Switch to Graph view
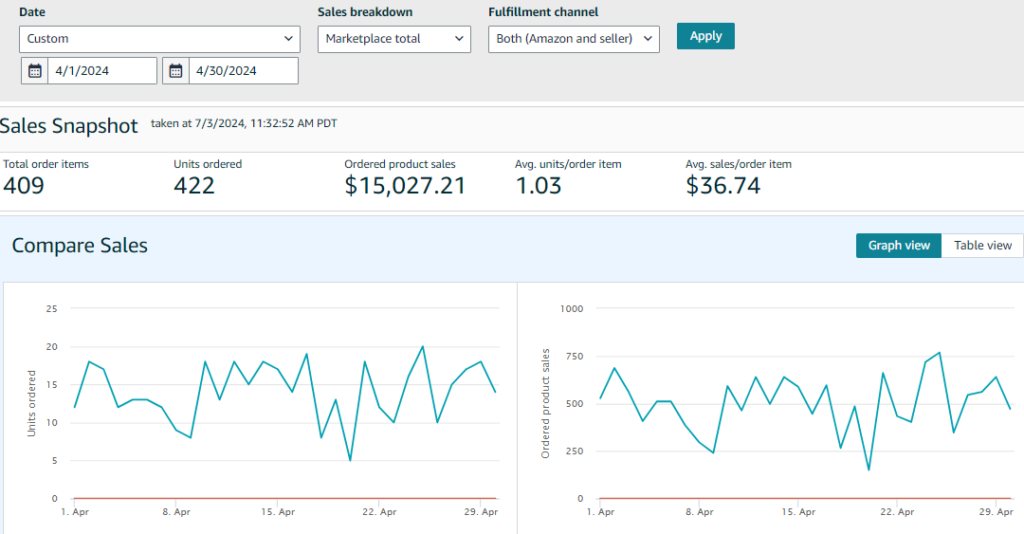Image resolution: width=1024 pixels, height=534 pixels. [898, 245]
